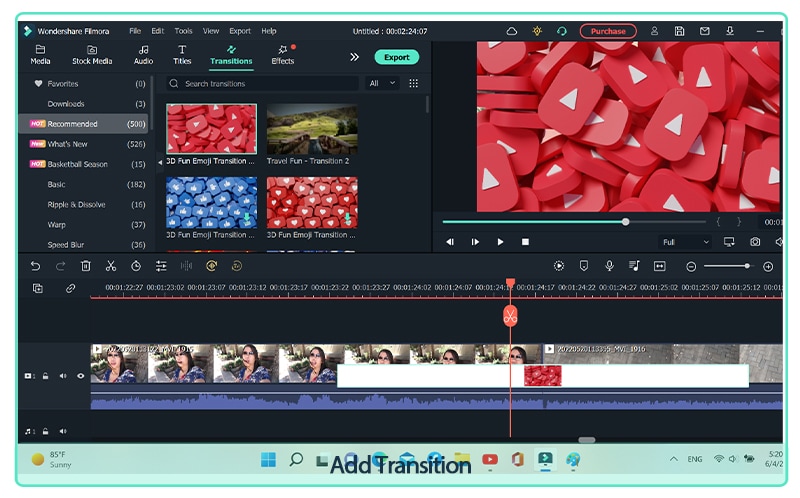Click the download icon in title bar

coord(730,31)
